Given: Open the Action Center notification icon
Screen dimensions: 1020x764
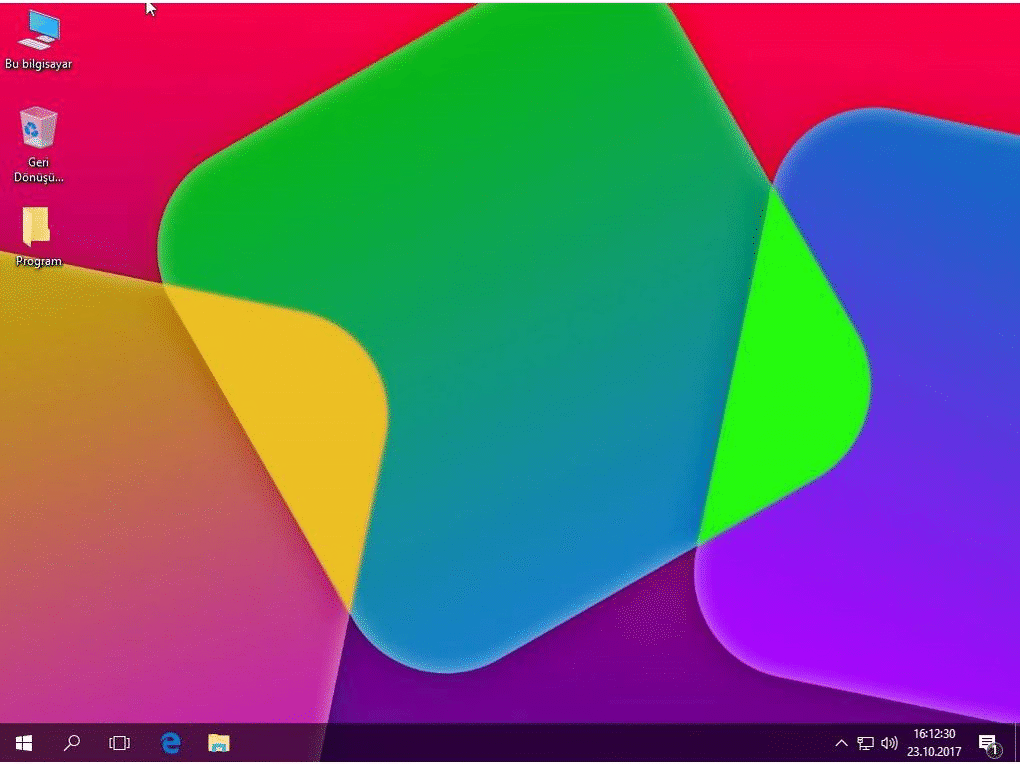Looking at the screenshot, I should click(988, 743).
